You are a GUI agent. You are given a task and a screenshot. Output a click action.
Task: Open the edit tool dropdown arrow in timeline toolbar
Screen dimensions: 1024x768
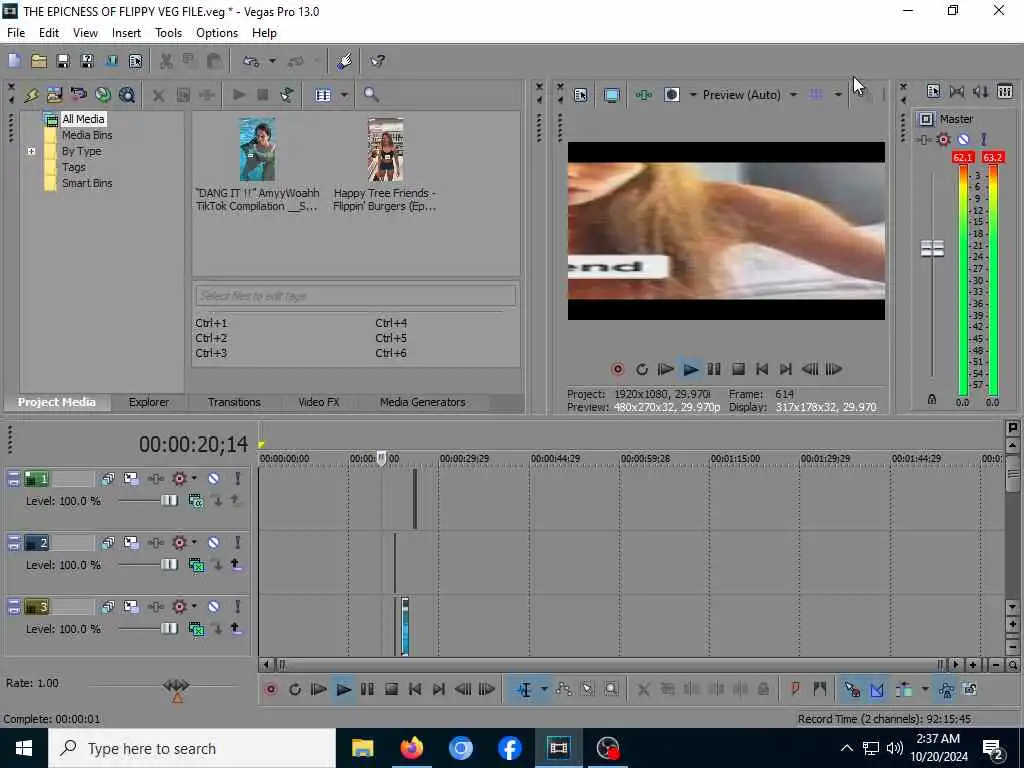[x=544, y=689]
